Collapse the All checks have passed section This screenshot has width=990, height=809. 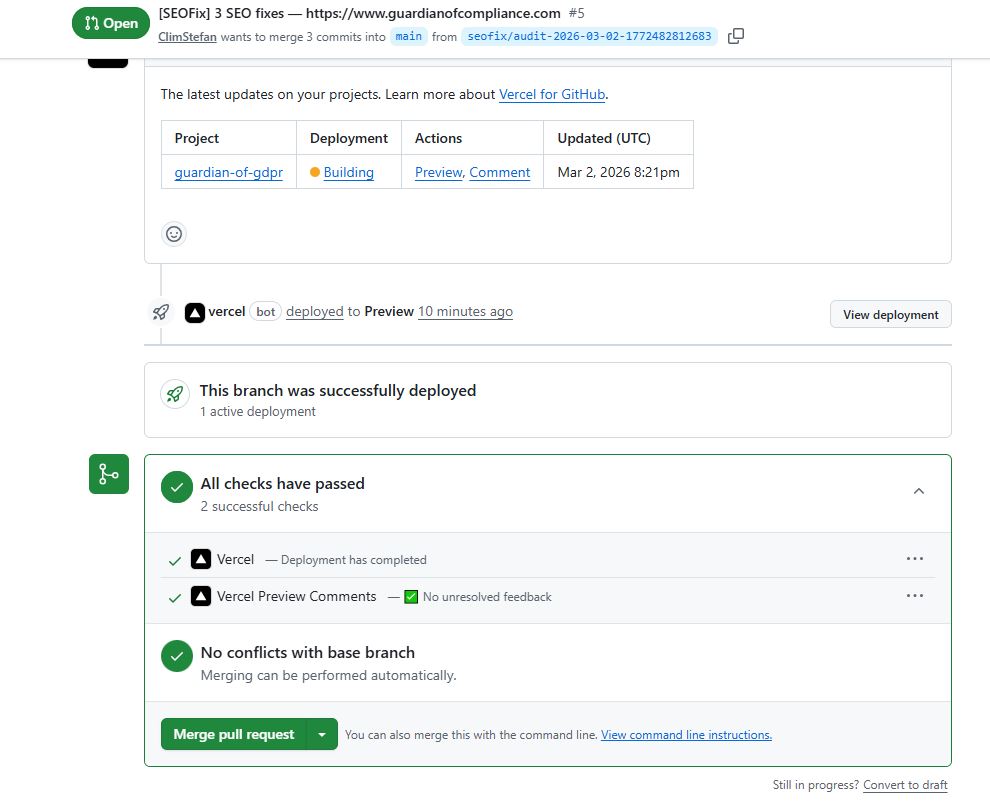(x=919, y=491)
